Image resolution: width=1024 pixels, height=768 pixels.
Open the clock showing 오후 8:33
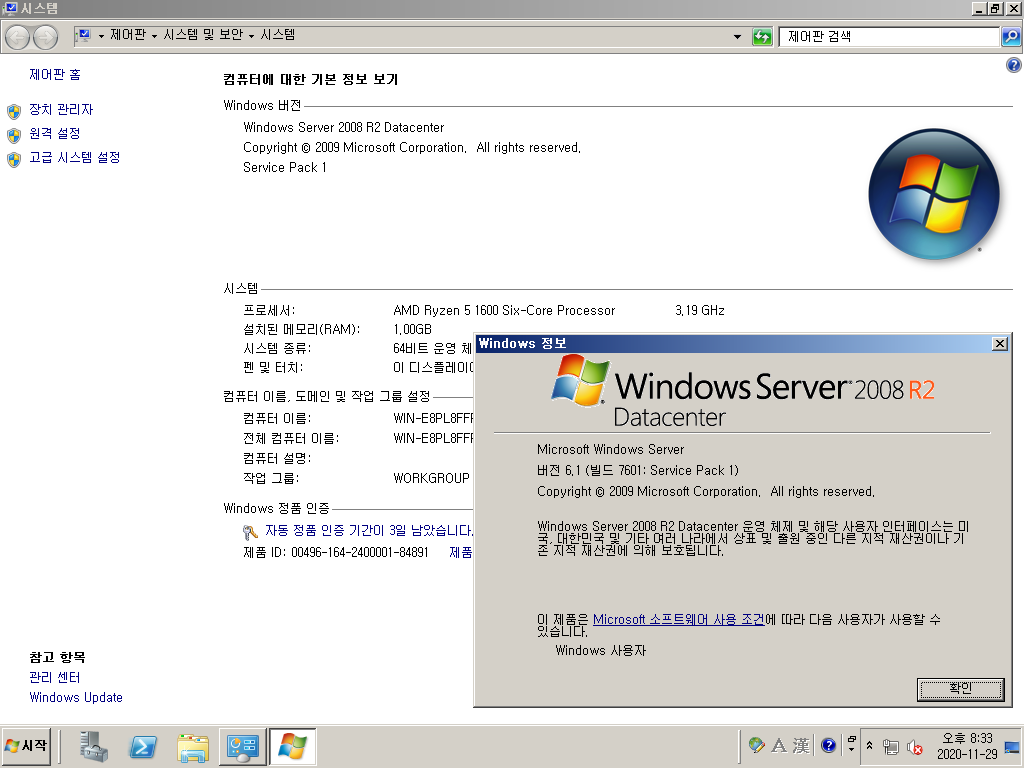click(x=967, y=746)
